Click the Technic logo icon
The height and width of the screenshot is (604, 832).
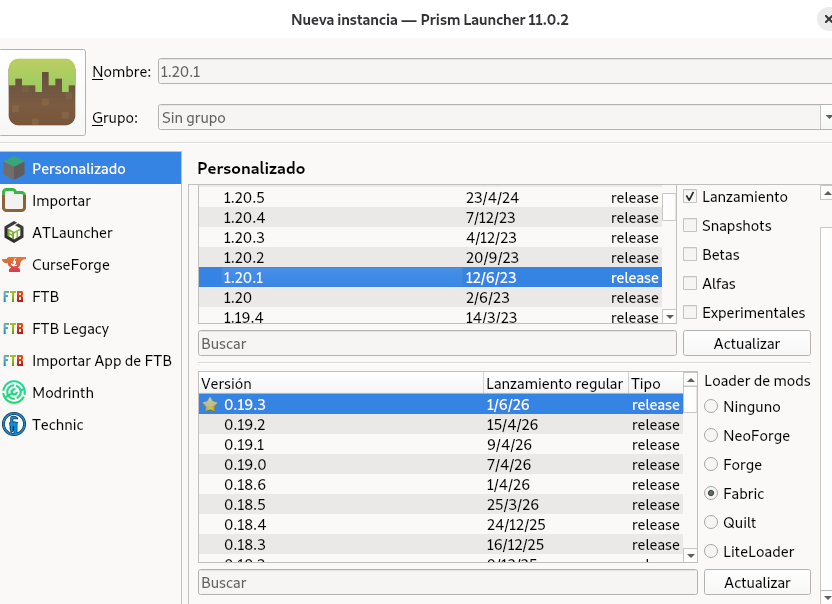click(14, 424)
